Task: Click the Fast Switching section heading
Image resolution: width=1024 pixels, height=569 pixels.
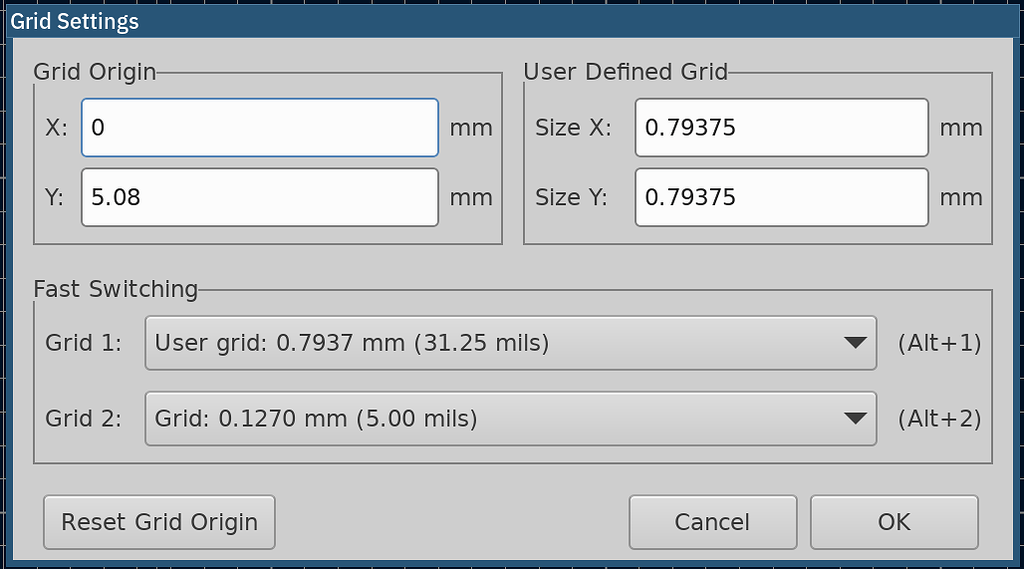Action: (116, 289)
